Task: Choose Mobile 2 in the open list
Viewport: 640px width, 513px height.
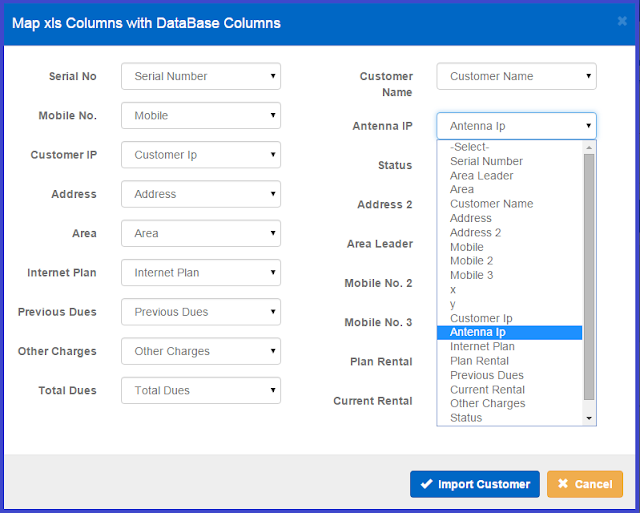Action: (x=509, y=261)
